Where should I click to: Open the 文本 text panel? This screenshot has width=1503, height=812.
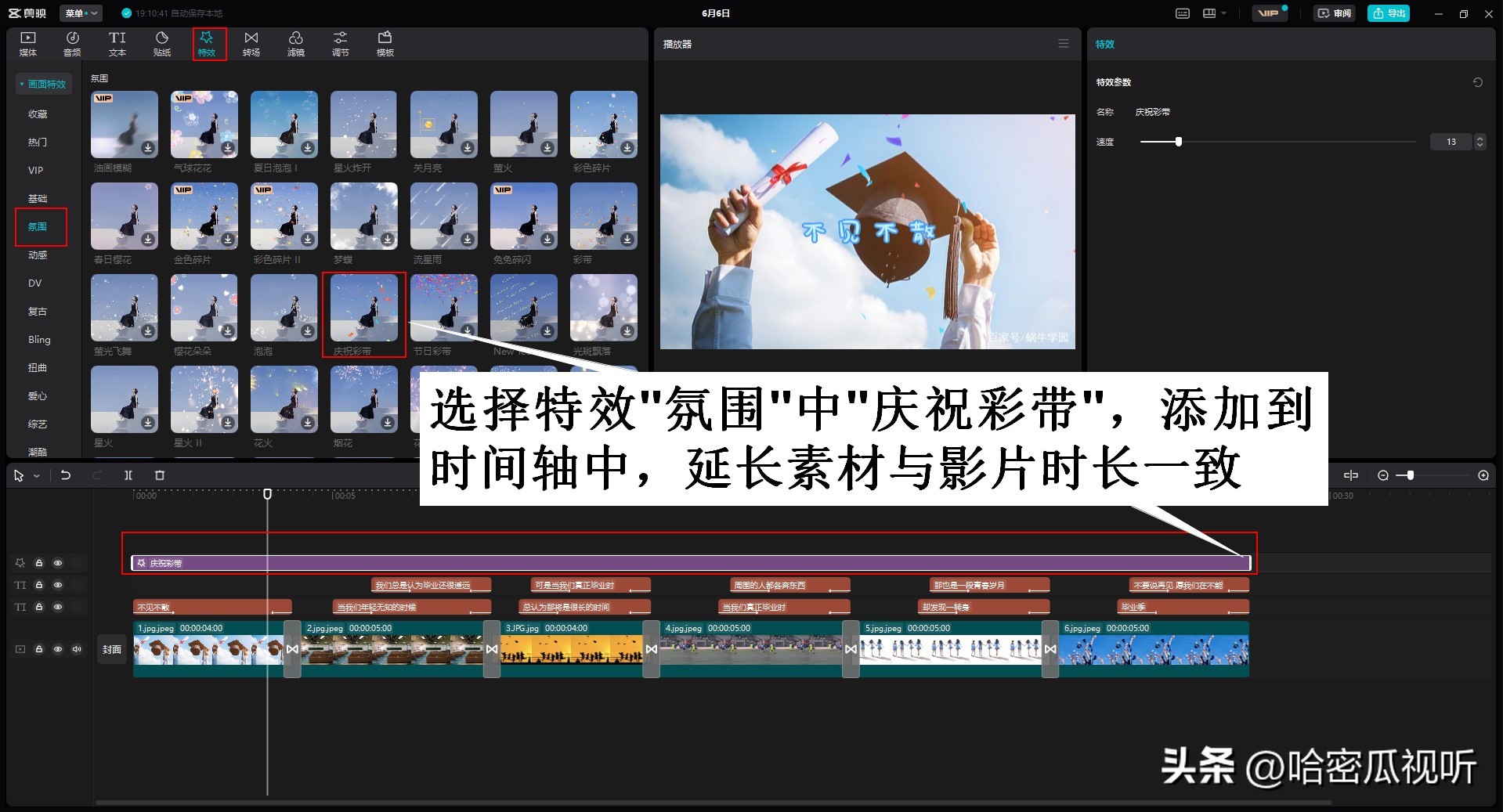click(x=117, y=43)
